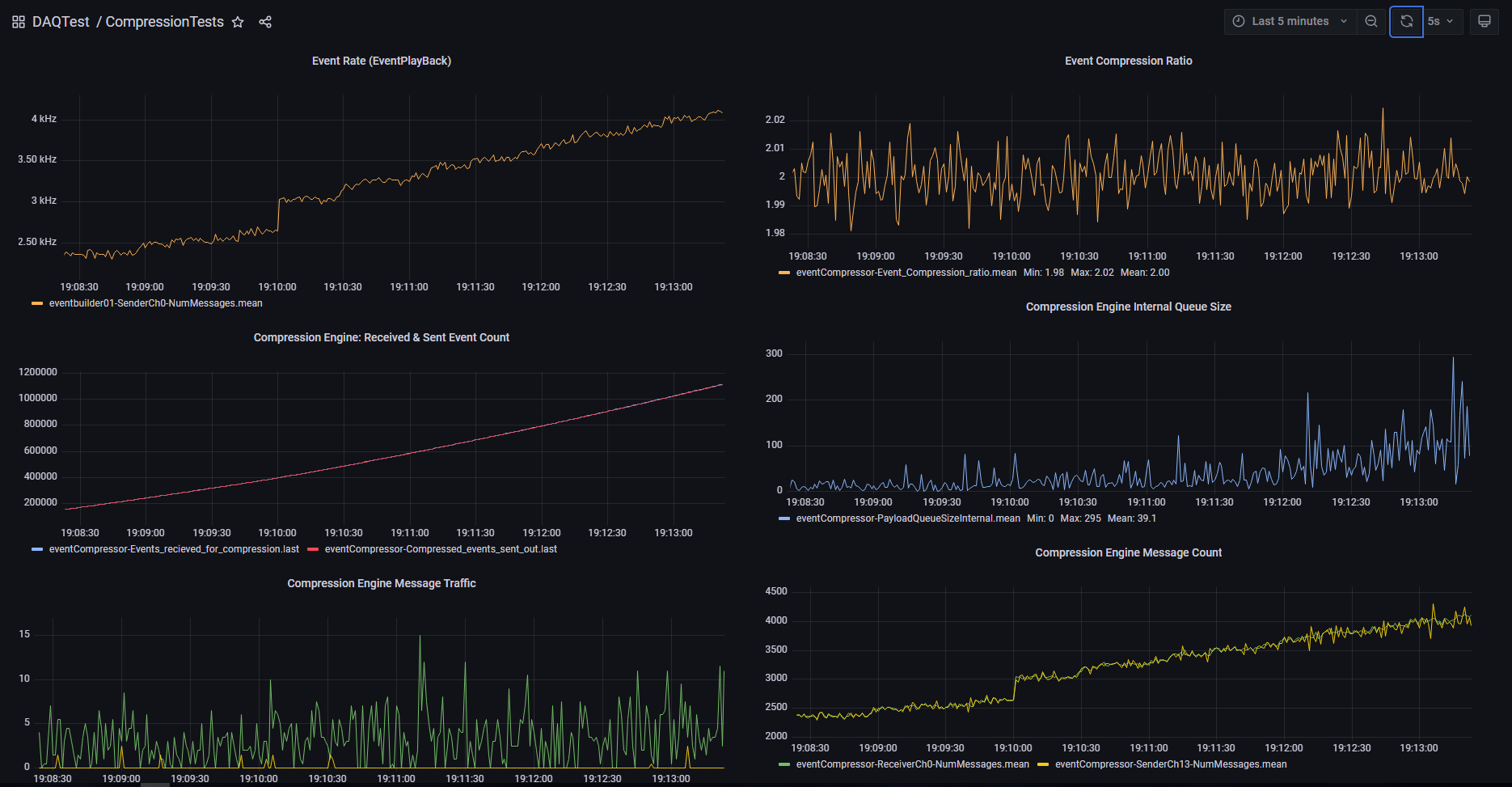Toggle eventbuilder01-SenderCh0-NumMessages.mean series visibility
1512x787 pixels.
[x=155, y=303]
